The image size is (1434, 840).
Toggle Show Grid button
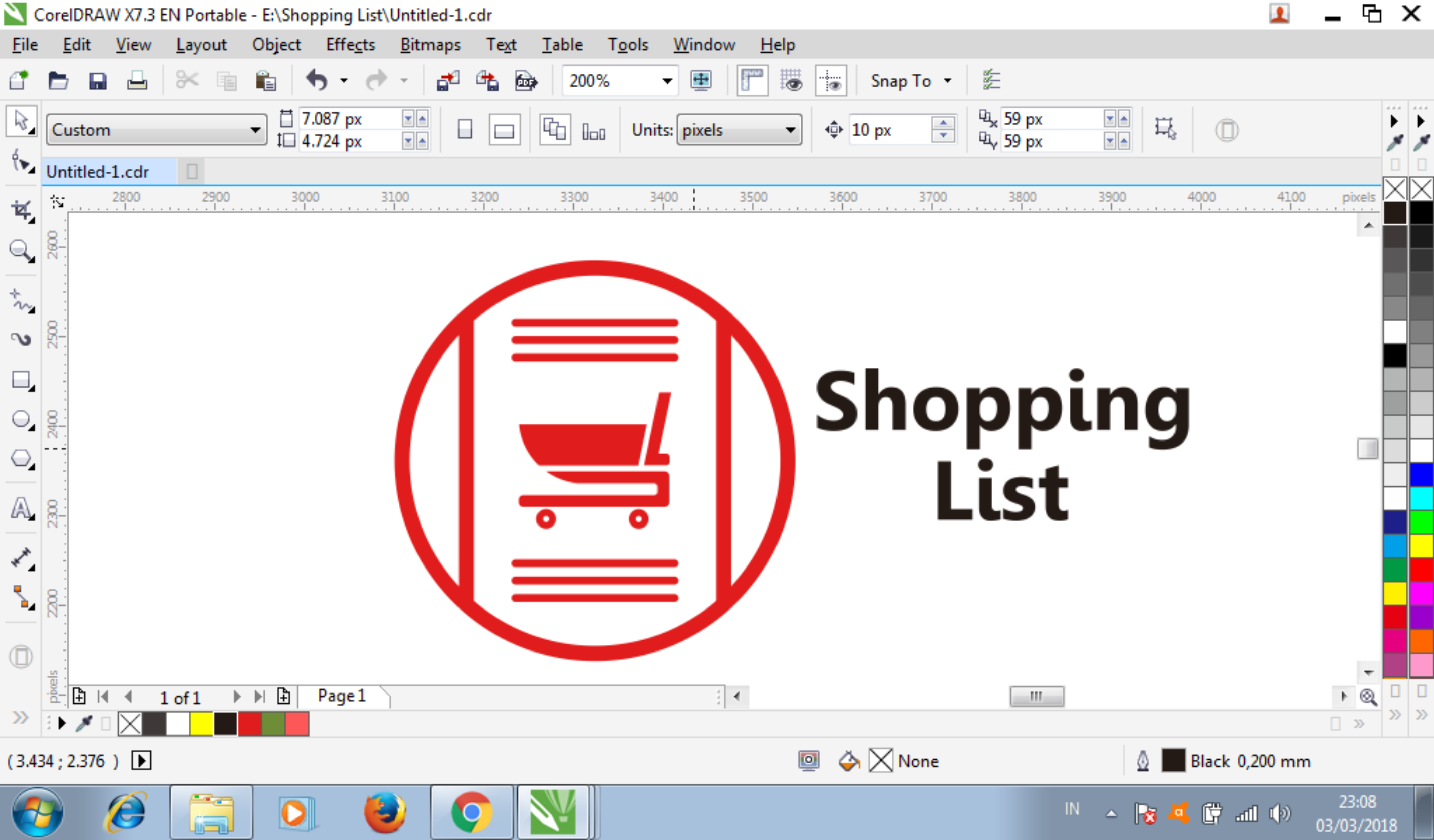(x=792, y=81)
